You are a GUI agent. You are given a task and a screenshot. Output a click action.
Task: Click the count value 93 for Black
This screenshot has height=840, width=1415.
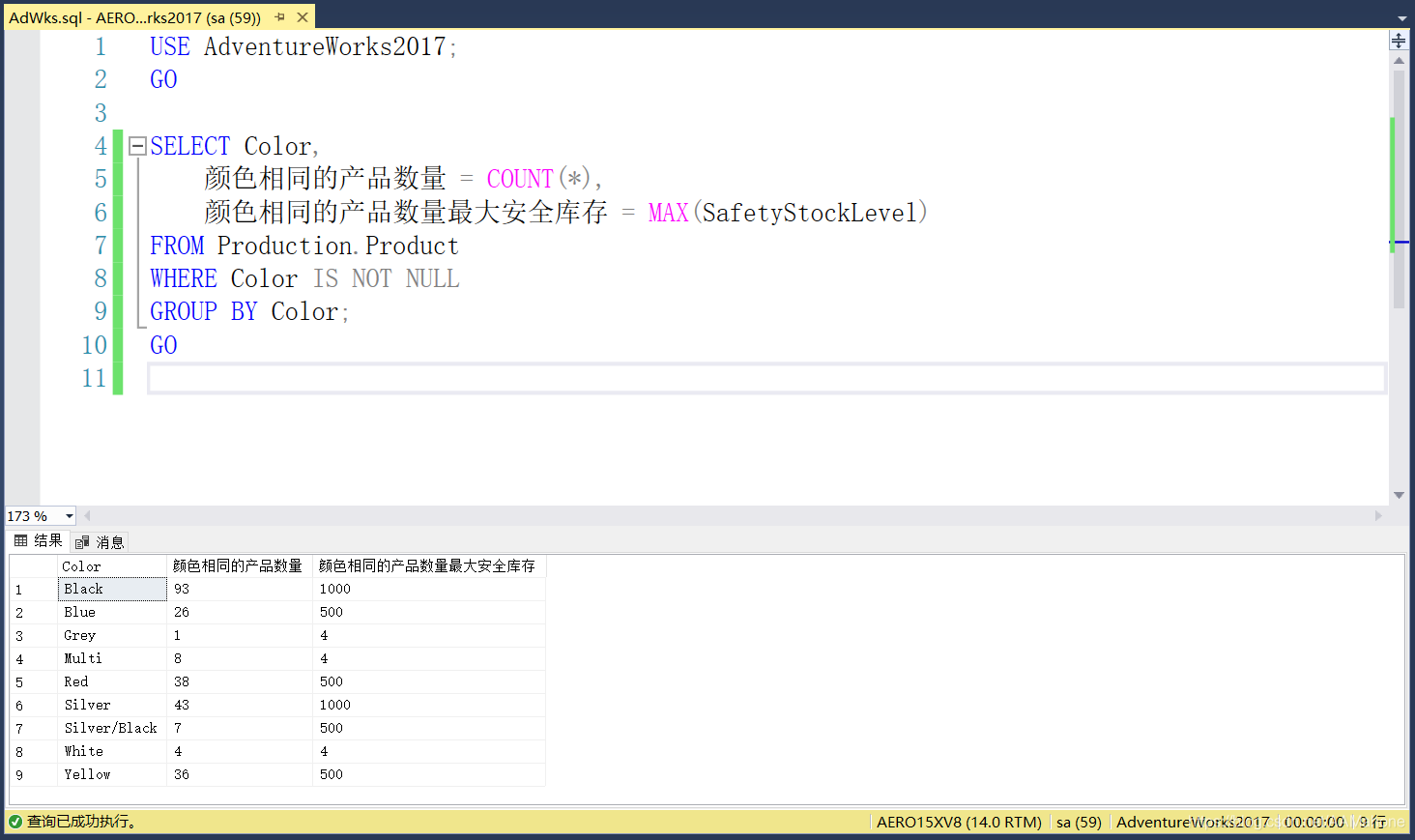click(x=240, y=589)
